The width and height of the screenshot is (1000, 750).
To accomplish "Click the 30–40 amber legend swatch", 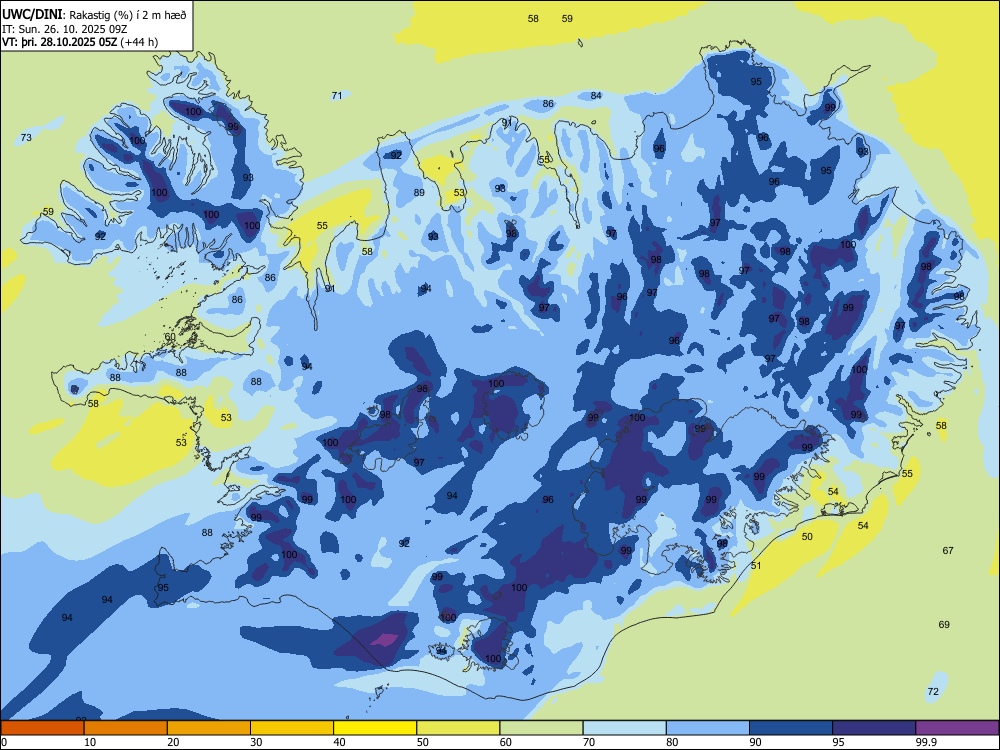I will pos(292,728).
